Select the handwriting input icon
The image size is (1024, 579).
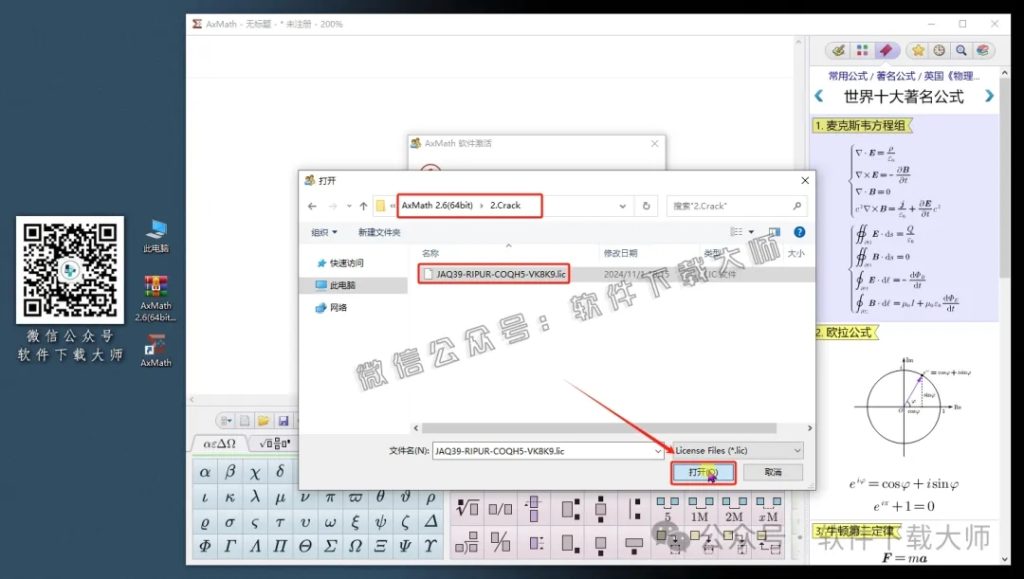pos(838,50)
